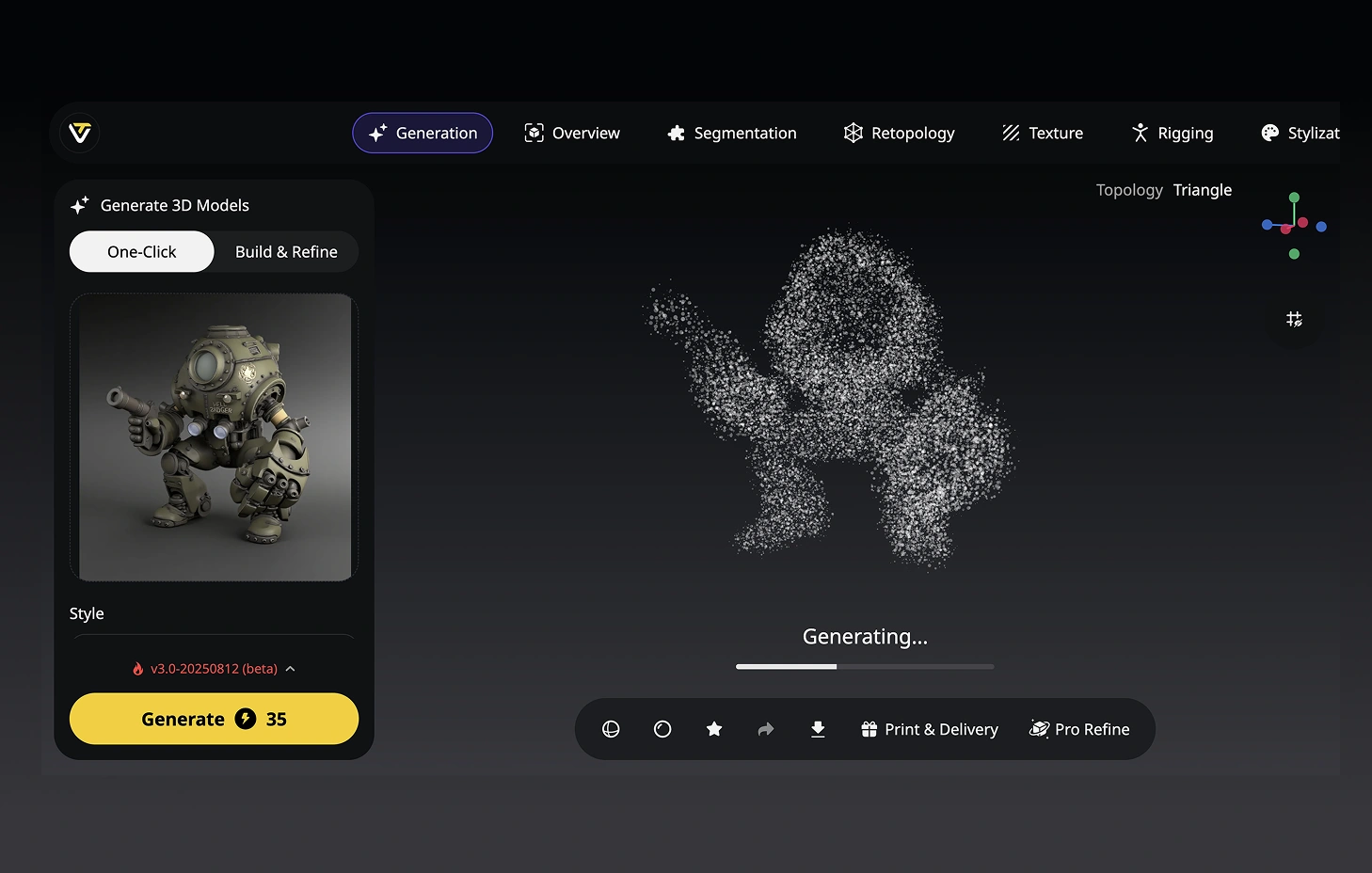The width and height of the screenshot is (1372, 873).
Task: Click the robot reference image thumbnail
Action: [215, 436]
